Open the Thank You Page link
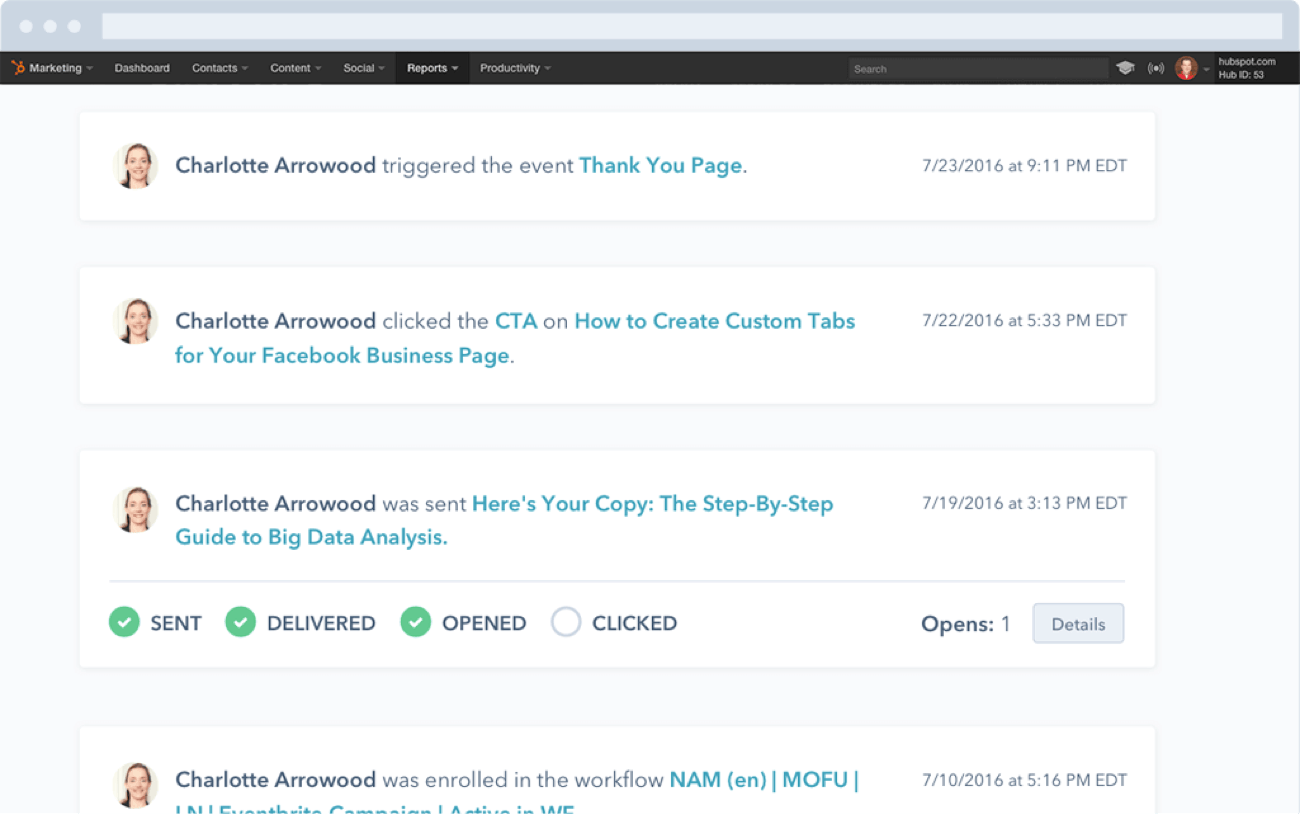 (660, 165)
